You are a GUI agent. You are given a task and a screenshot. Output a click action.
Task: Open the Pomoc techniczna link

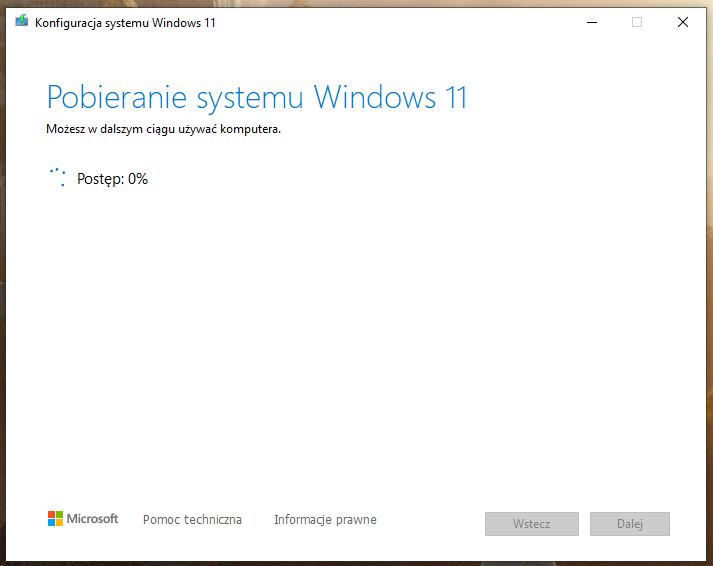192,520
